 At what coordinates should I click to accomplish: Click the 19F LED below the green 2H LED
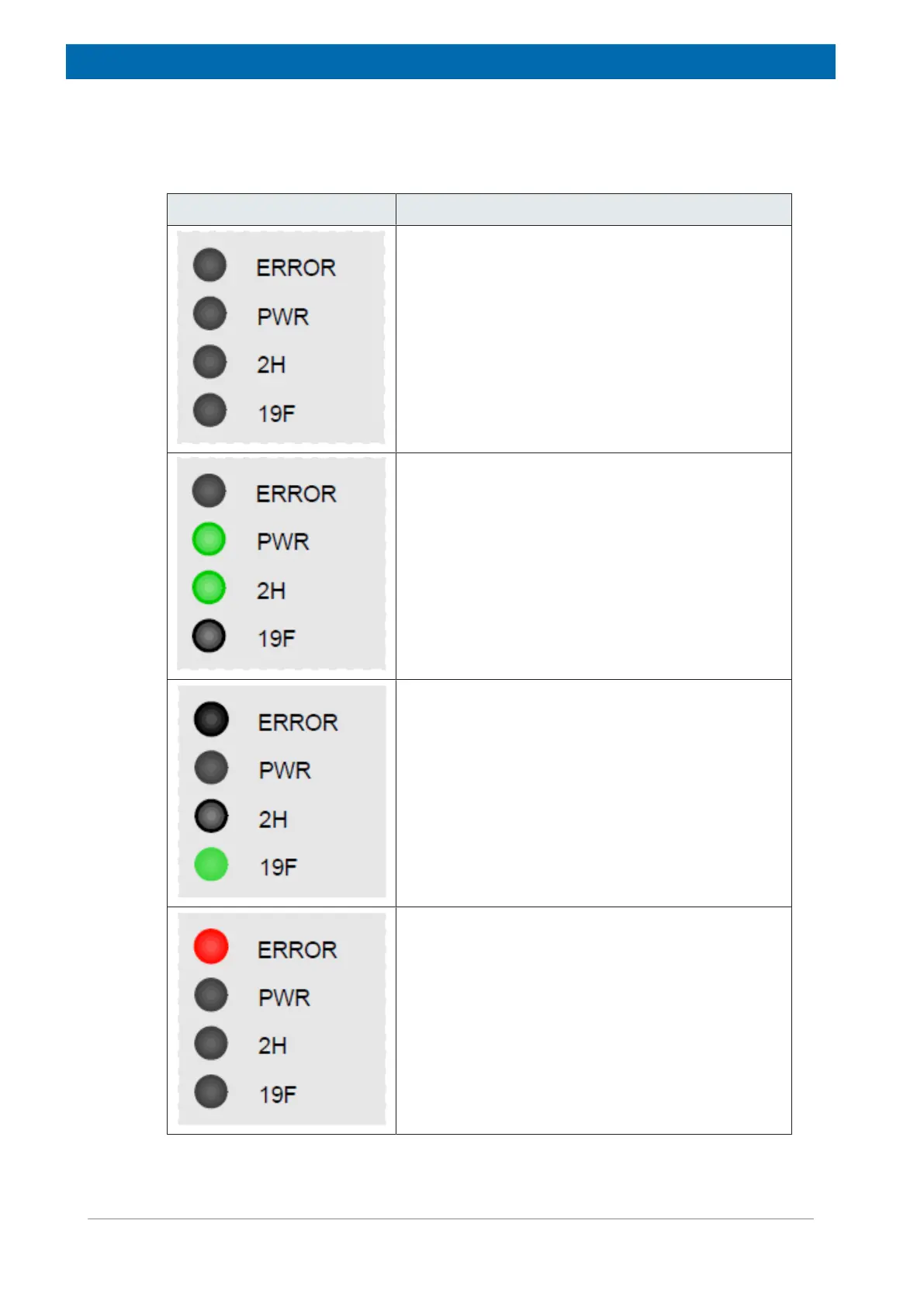(x=209, y=636)
